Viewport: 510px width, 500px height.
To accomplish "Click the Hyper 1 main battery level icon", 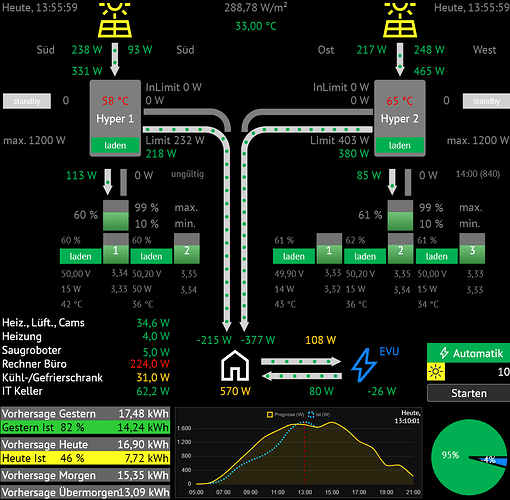I will 116,215.
